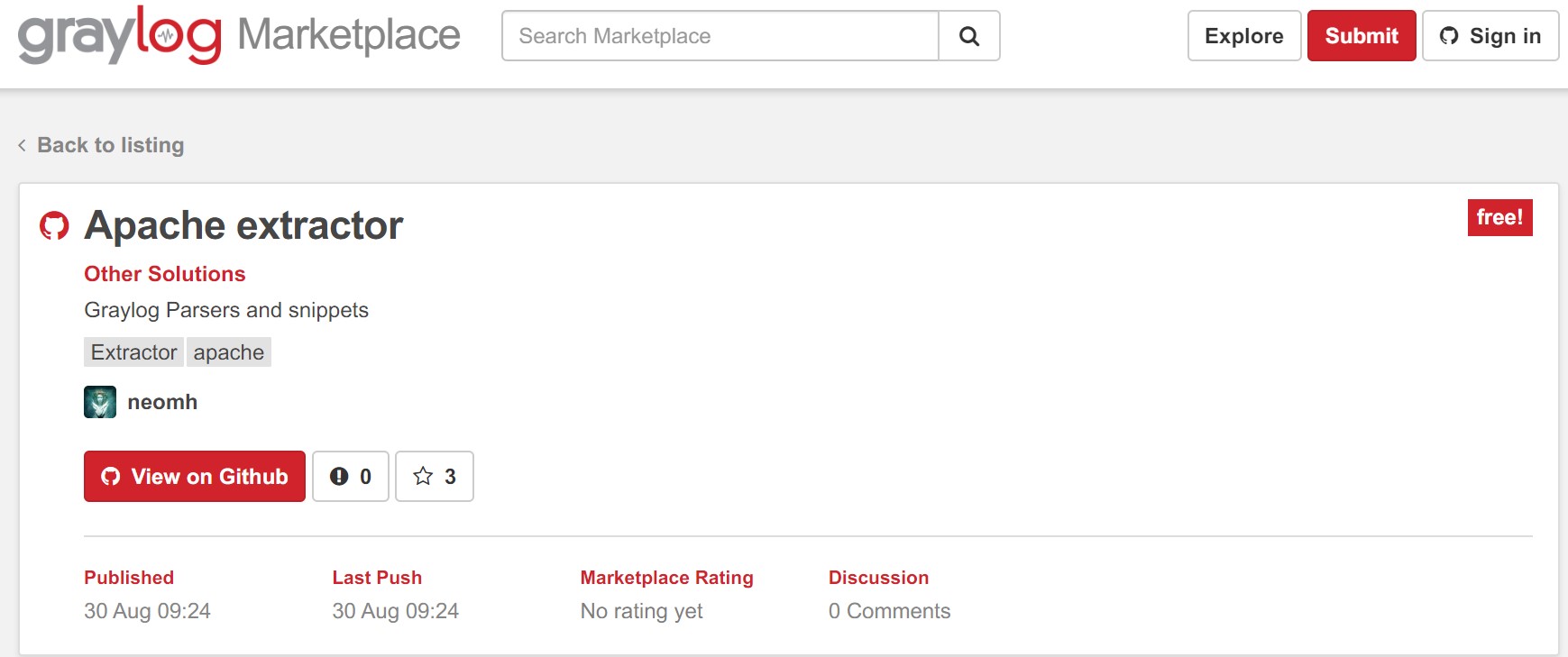
Task: Select the Extractor tag
Action: [x=133, y=352]
